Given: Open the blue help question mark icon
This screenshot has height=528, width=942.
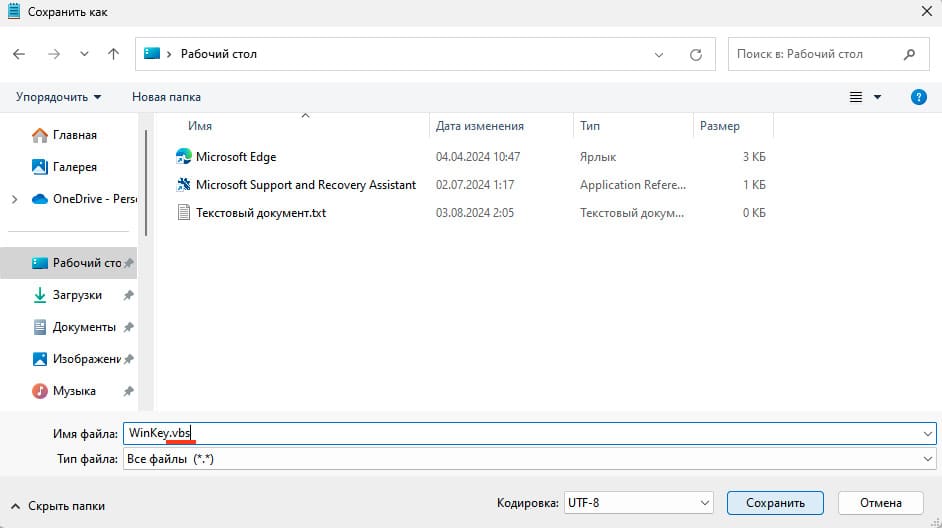Looking at the screenshot, I should click(918, 97).
